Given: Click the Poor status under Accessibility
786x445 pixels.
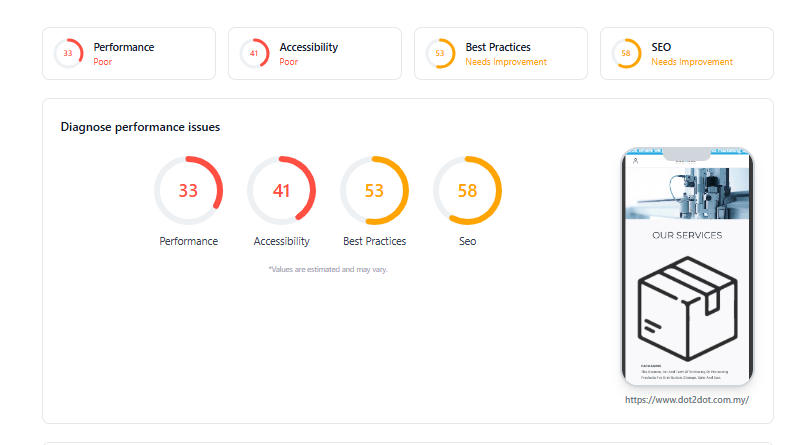Looking at the screenshot, I should coord(289,62).
